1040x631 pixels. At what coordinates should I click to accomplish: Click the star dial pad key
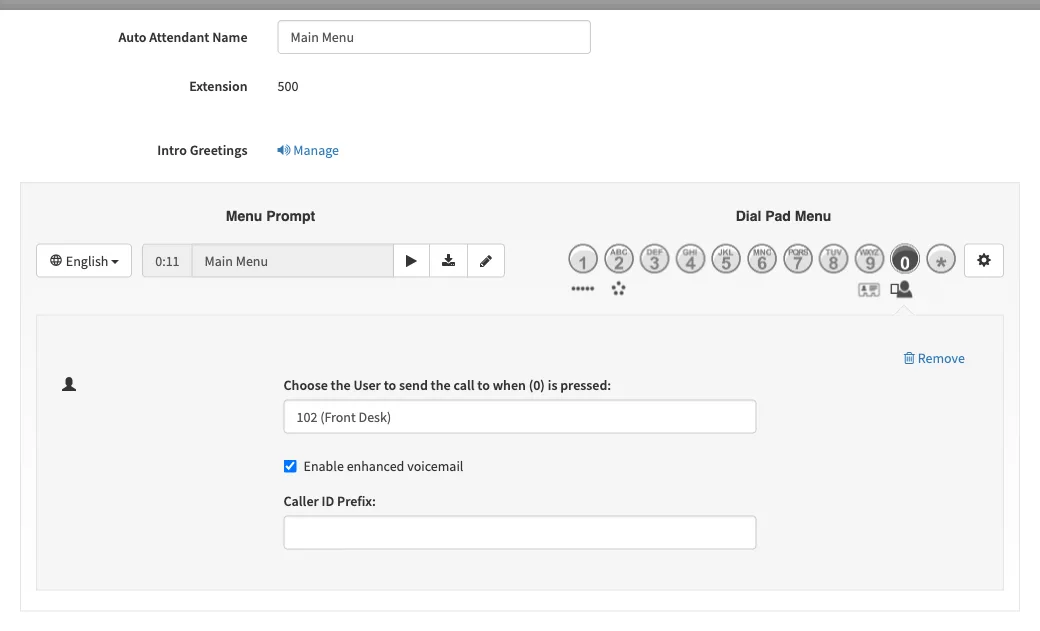pos(941,259)
